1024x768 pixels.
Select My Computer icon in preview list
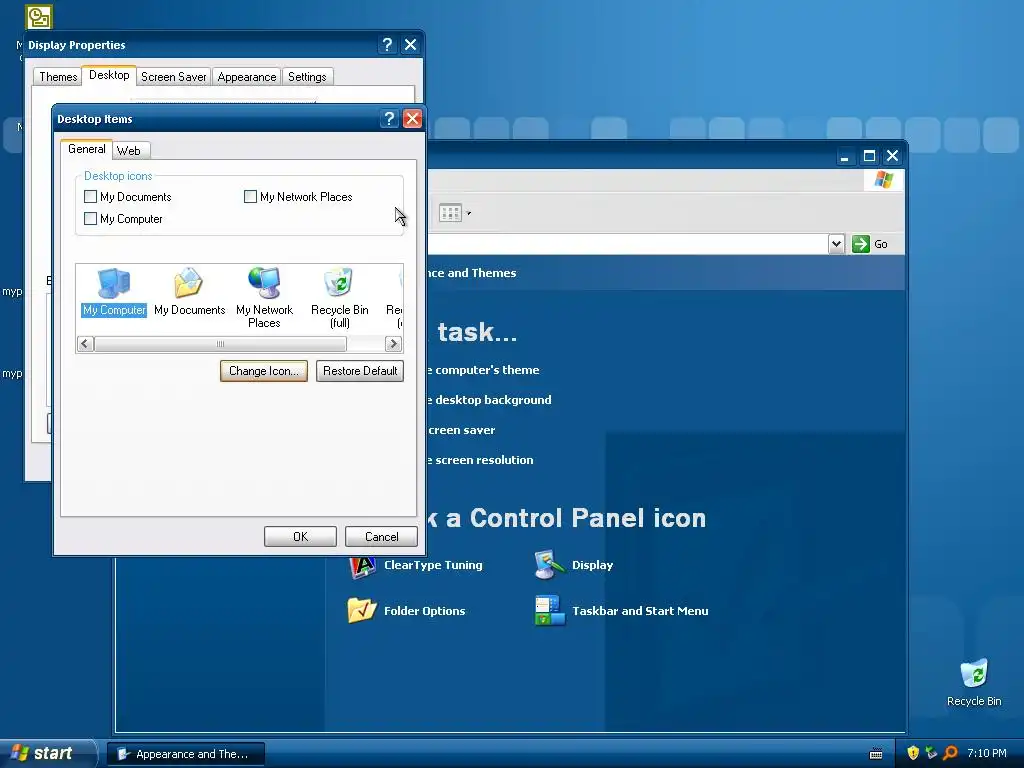pos(114,292)
